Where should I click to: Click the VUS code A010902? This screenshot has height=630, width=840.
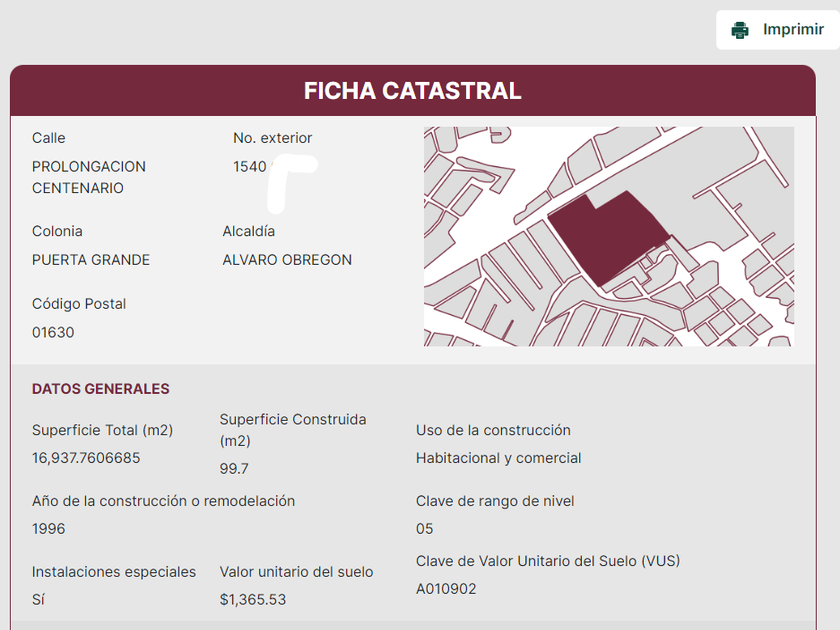(446, 589)
